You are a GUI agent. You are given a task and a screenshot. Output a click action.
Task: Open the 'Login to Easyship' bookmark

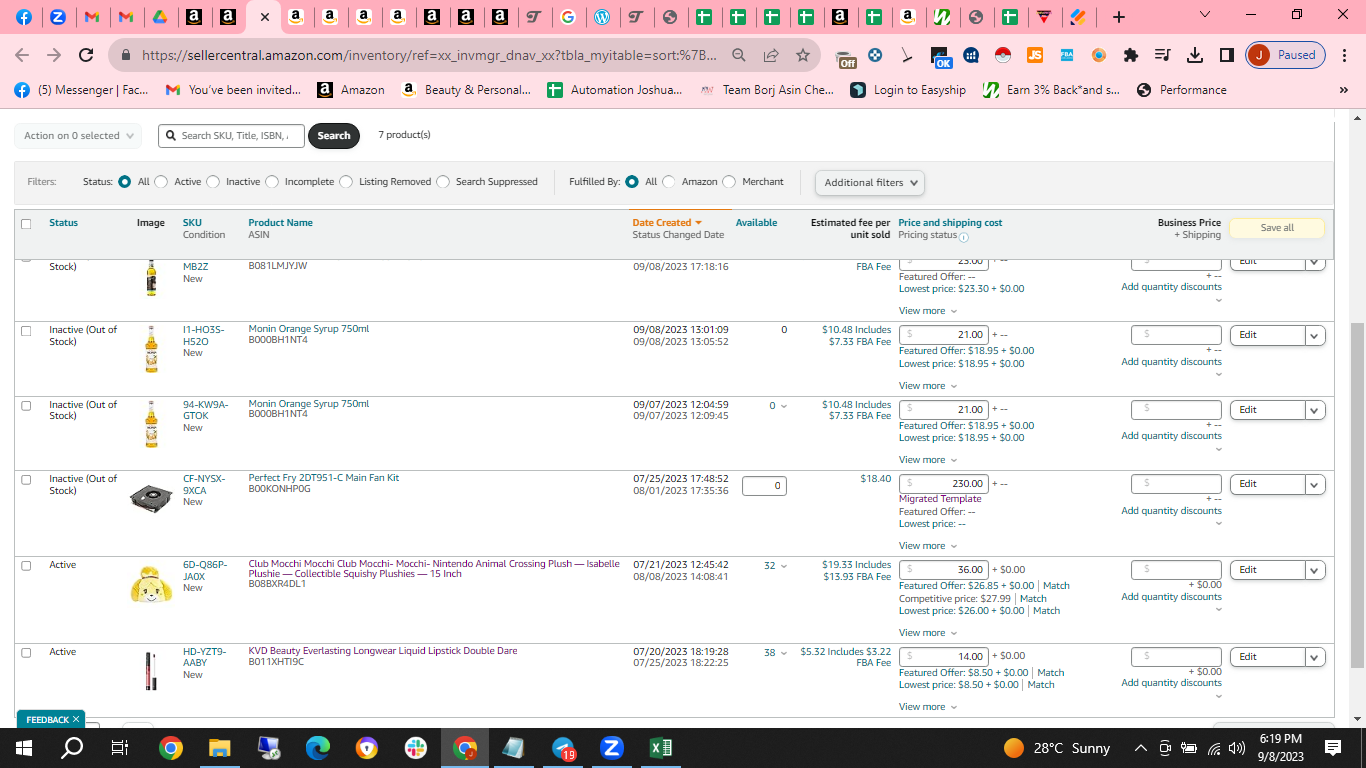908,90
